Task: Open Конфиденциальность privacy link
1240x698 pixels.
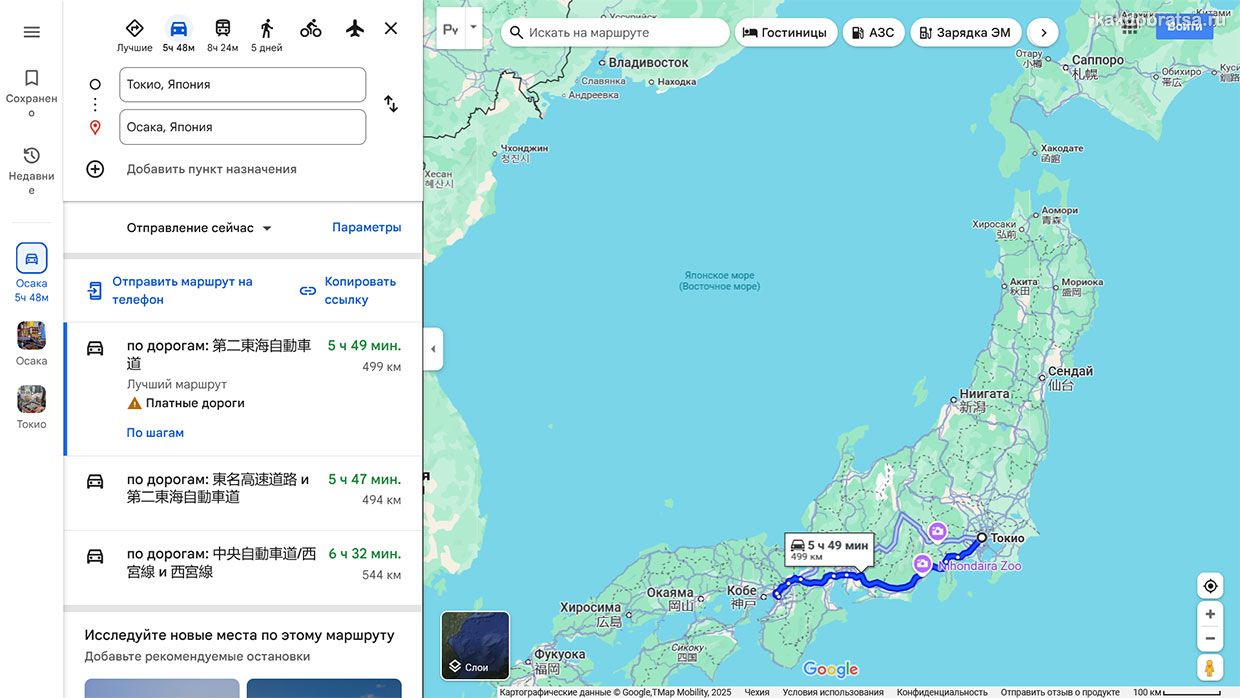Action: [x=942, y=692]
